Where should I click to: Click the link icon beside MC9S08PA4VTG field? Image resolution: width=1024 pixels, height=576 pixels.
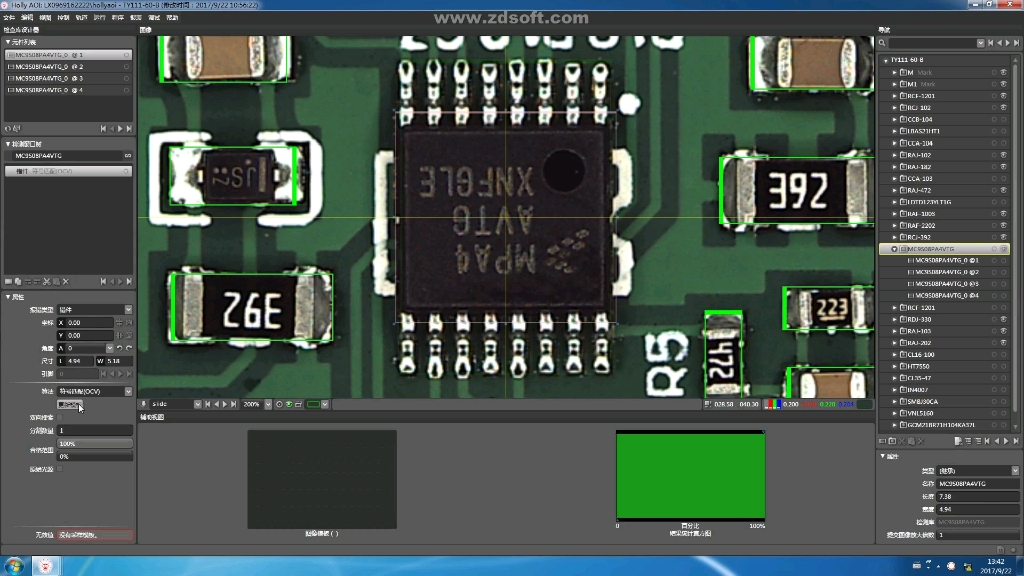[127, 156]
